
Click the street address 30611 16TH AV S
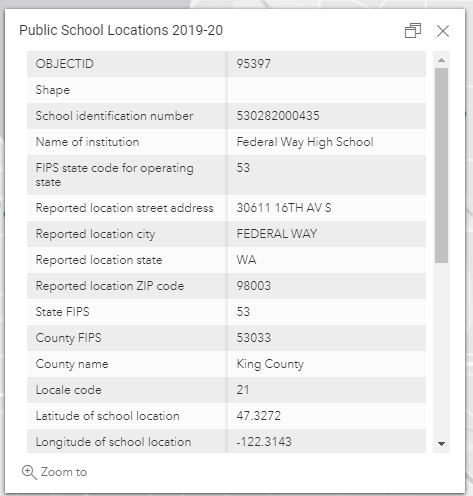[x=284, y=208]
